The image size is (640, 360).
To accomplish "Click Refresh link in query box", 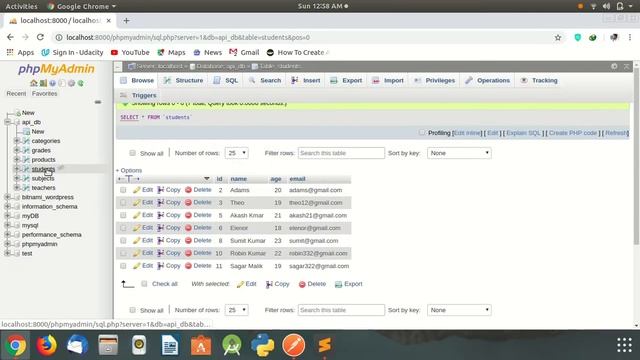I will click(x=616, y=133).
